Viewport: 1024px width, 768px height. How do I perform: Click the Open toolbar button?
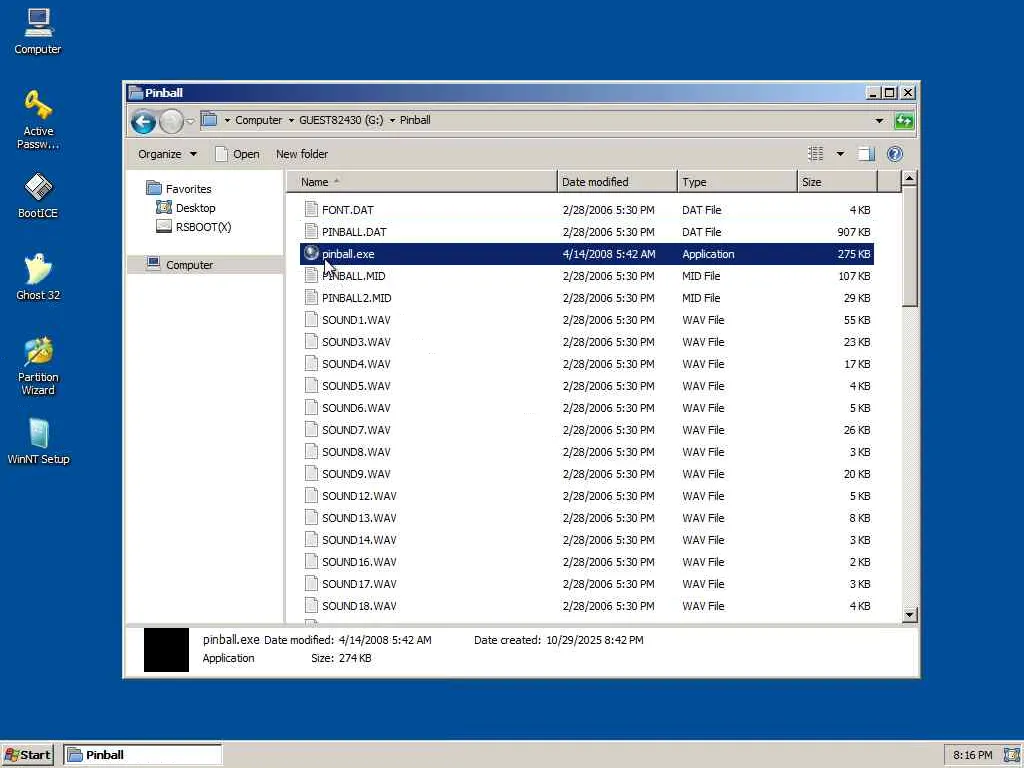(238, 154)
